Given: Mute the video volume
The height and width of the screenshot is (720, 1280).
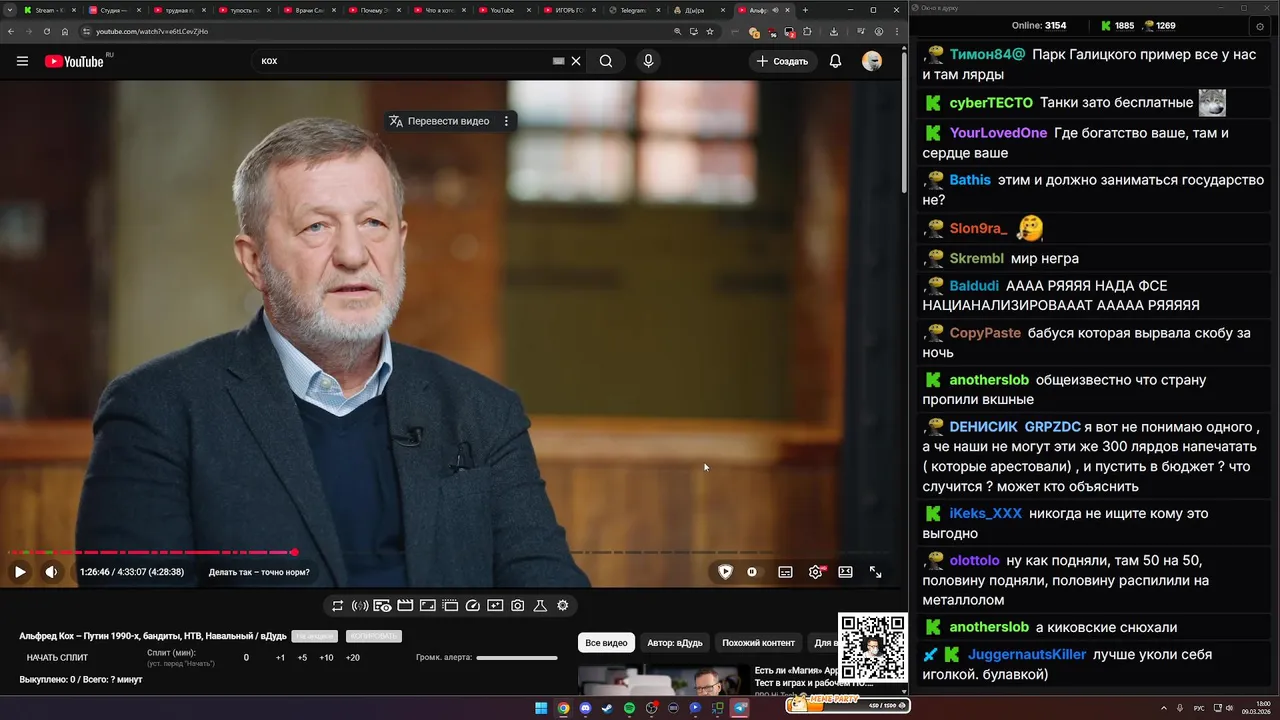Looking at the screenshot, I should coord(51,572).
